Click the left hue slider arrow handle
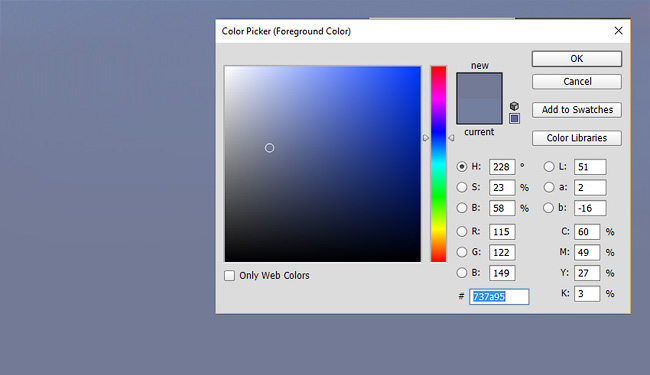The image size is (650, 375). click(426, 138)
